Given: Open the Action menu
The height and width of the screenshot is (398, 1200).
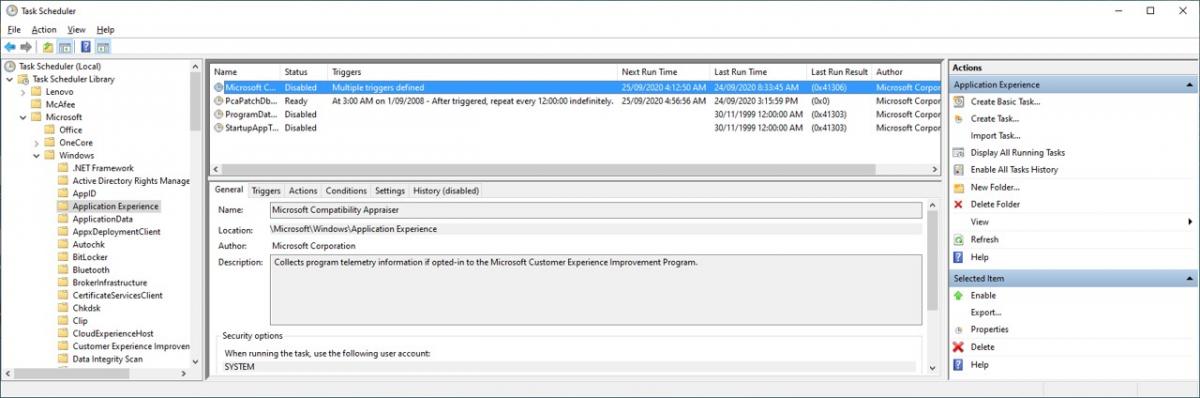Looking at the screenshot, I should [x=44, y=30].
